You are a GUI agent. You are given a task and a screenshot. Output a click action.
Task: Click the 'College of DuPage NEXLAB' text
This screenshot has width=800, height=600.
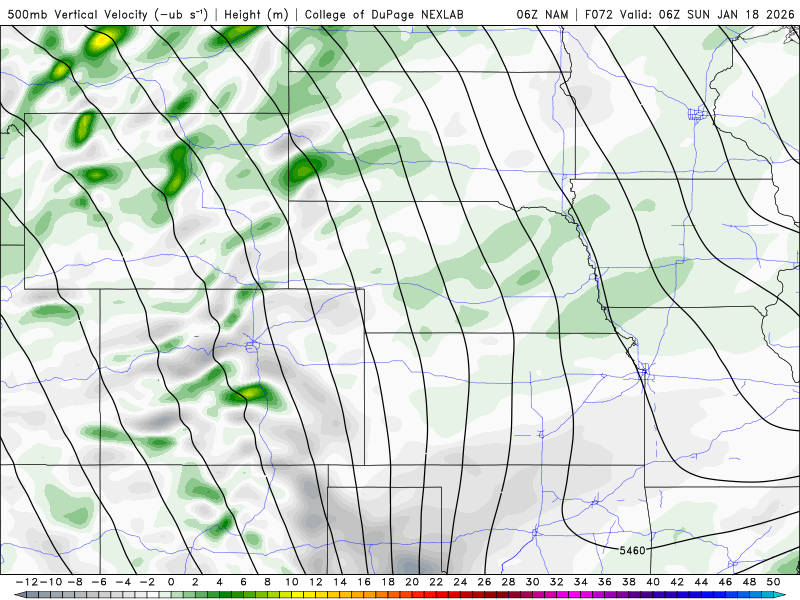click(x=384, y=15)
